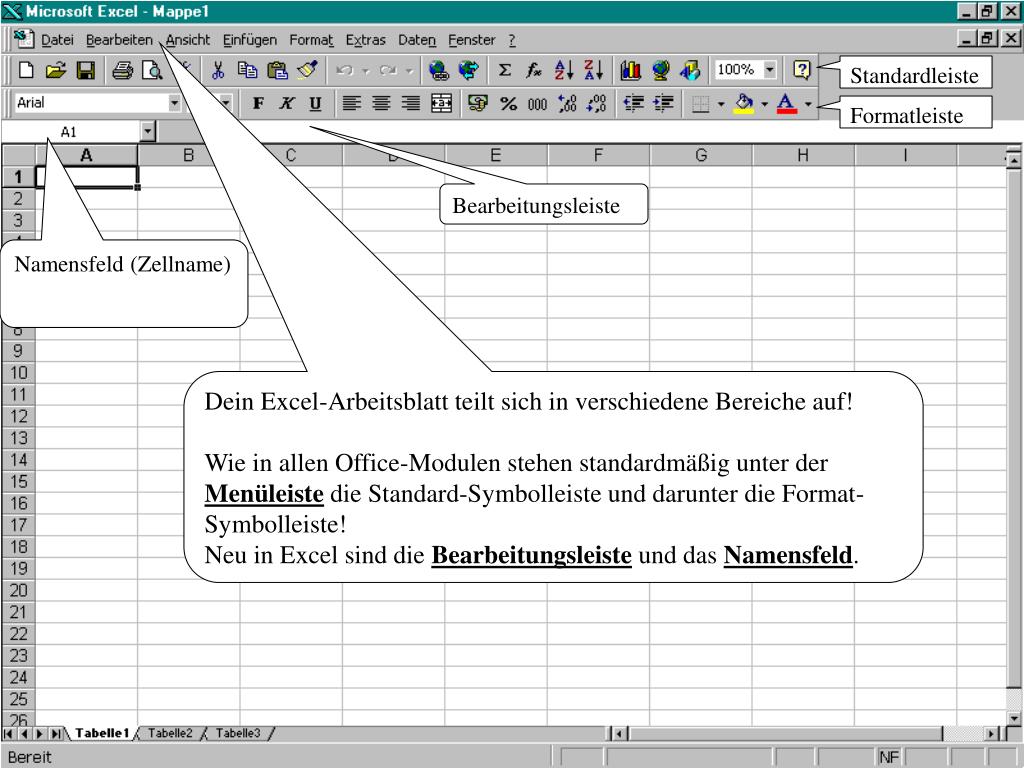Click the AutoSum sigma icon
The height and width of the screenshot is (768, 1024).
click(504, 70)
